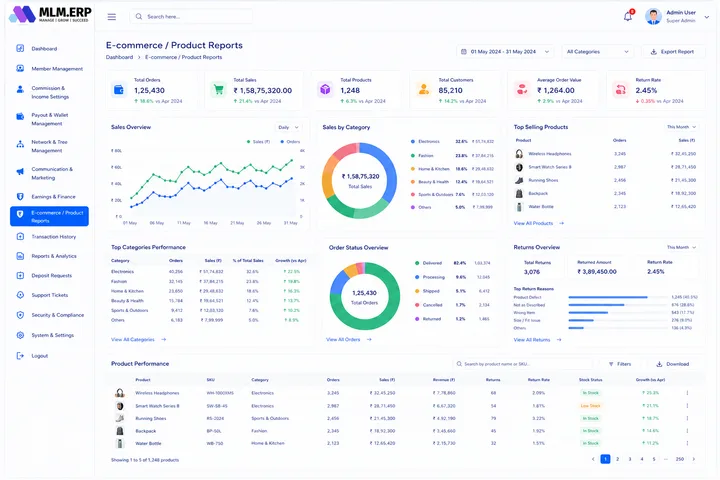Toggle Cancelled legend in Order Status
This screenshot has width=720, height=480.
[428, 305]
